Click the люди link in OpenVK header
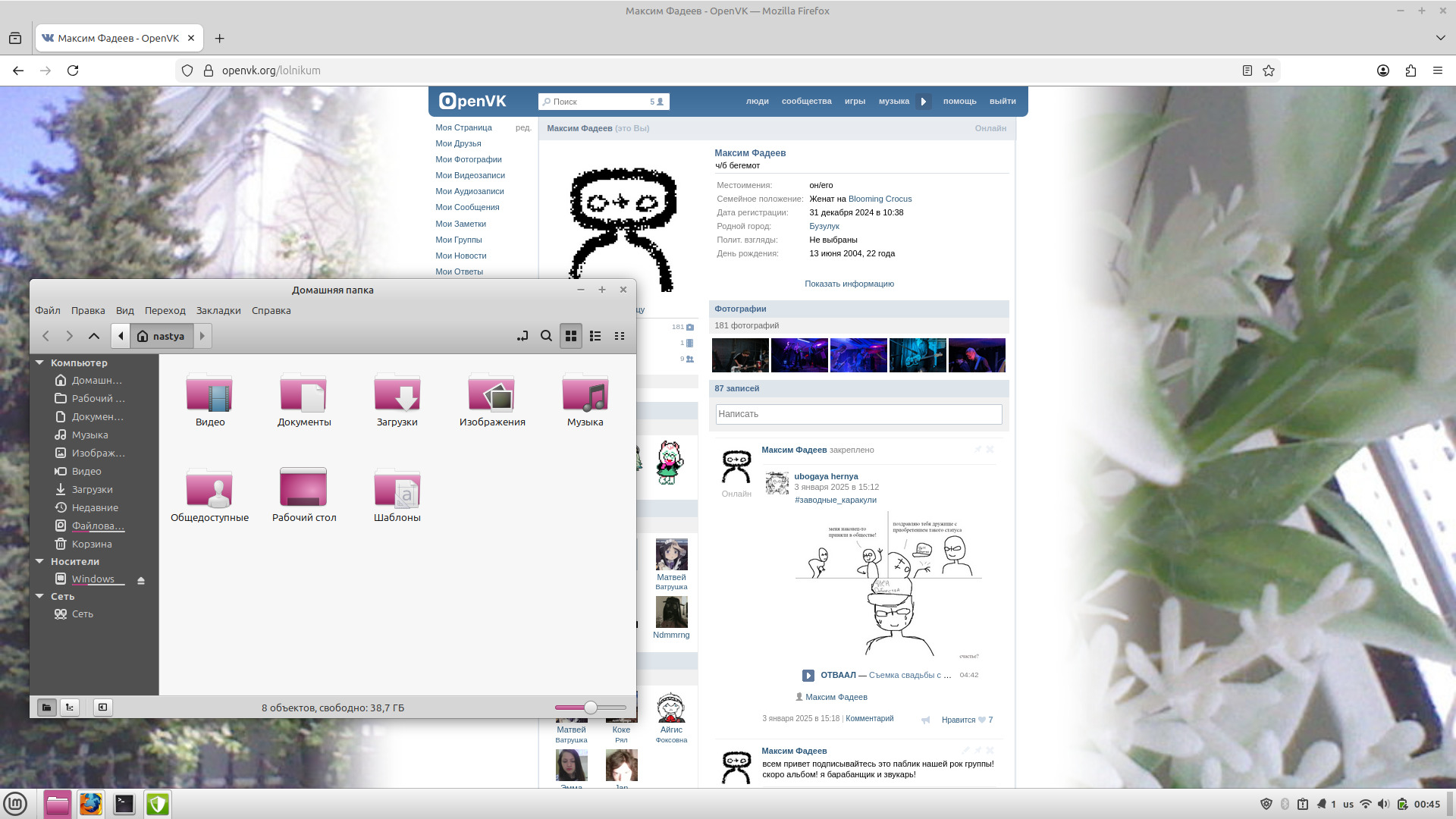This screenshot has width=1456, height=819. (758, 101)
